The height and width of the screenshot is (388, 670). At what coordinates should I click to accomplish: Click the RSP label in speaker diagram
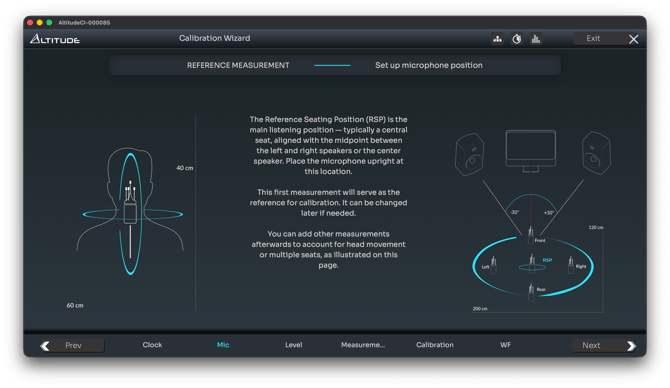tap(547, 260)
